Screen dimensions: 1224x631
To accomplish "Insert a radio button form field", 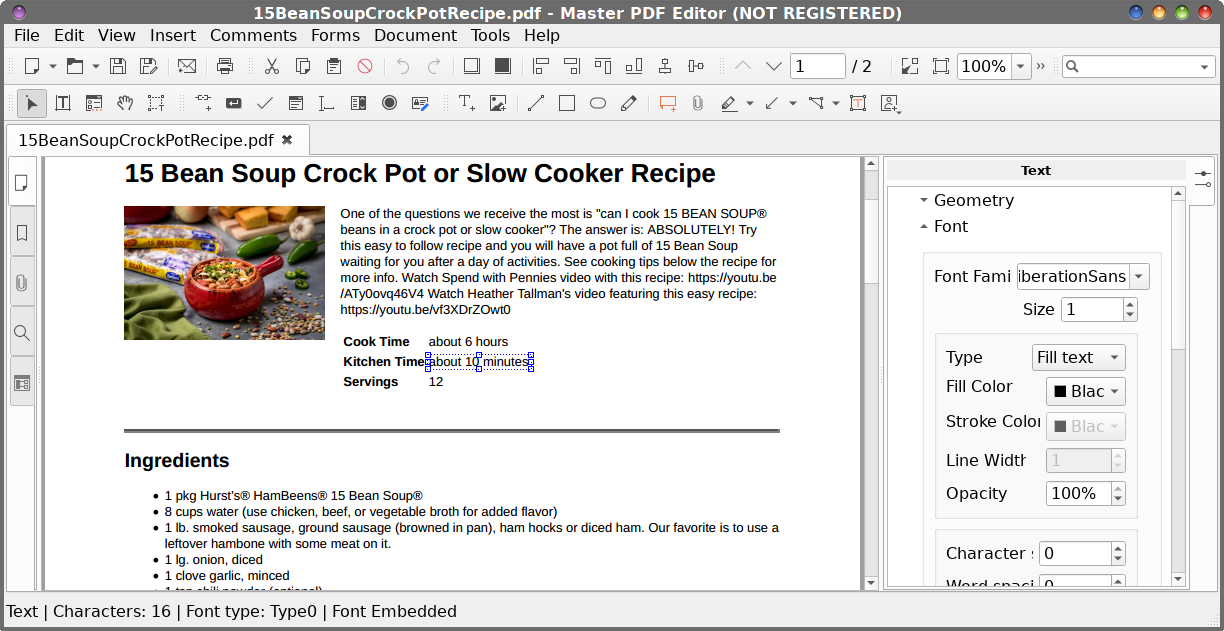I will tap(389, 103).
